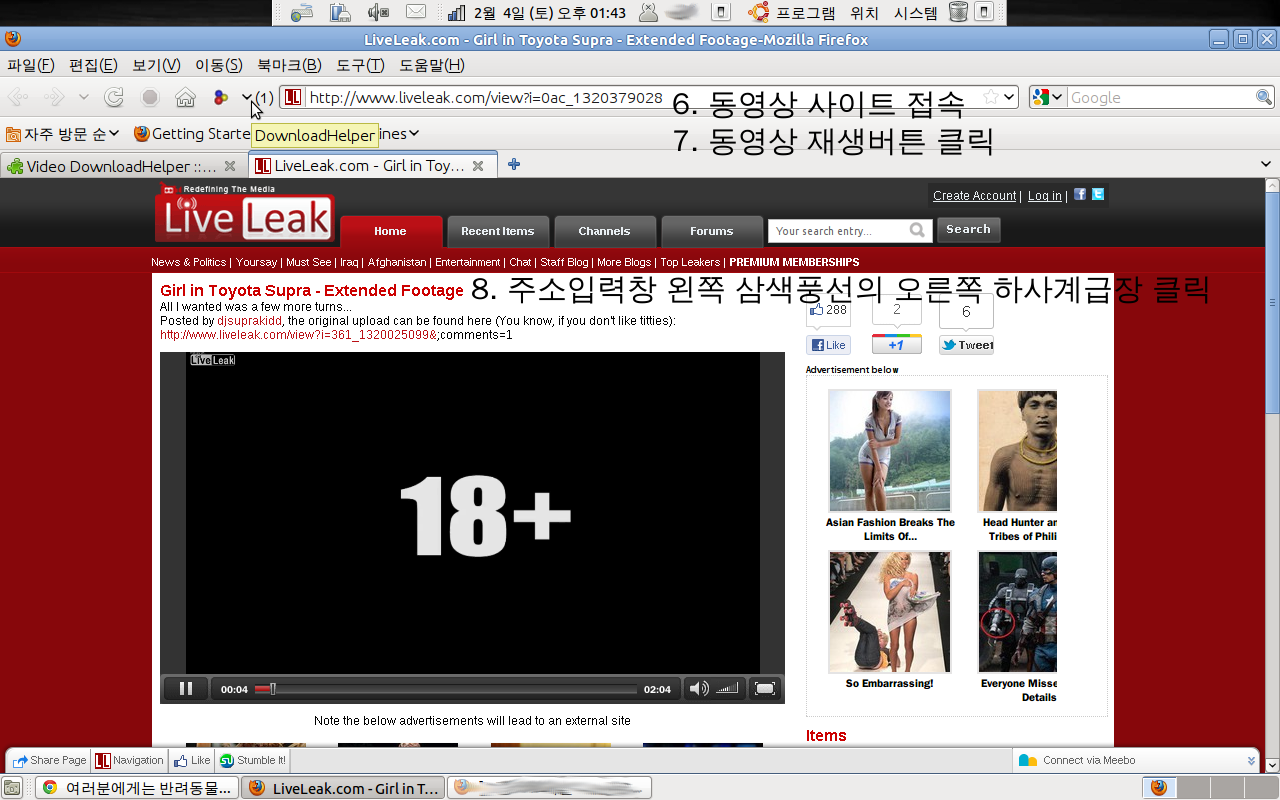
Task: Select the Home tab on LiveLeak
Action: tap(390, 231)
